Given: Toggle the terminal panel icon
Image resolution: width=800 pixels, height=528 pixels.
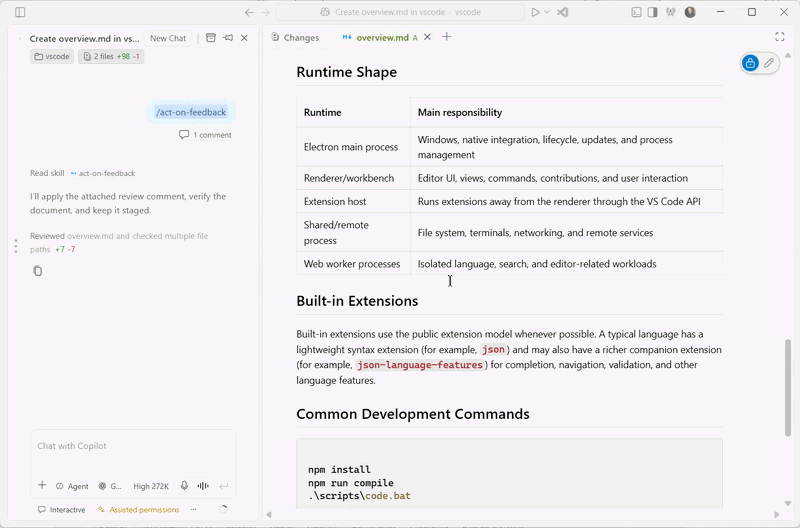Looking at the screenshot, I should pos(636,12).
